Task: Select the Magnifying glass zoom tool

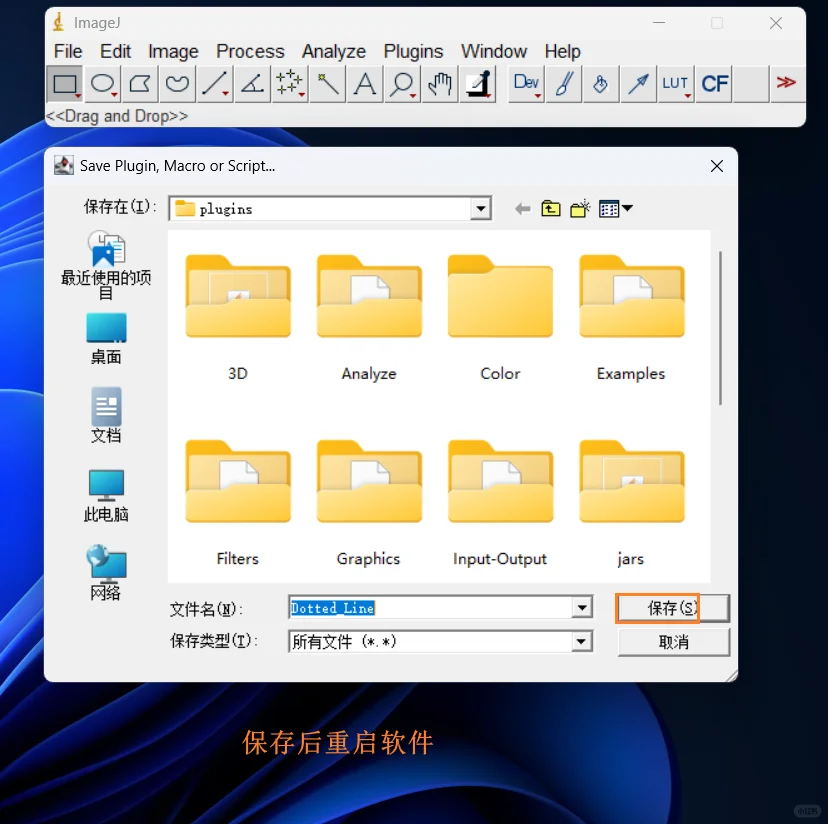Action: tap(401, 84)
